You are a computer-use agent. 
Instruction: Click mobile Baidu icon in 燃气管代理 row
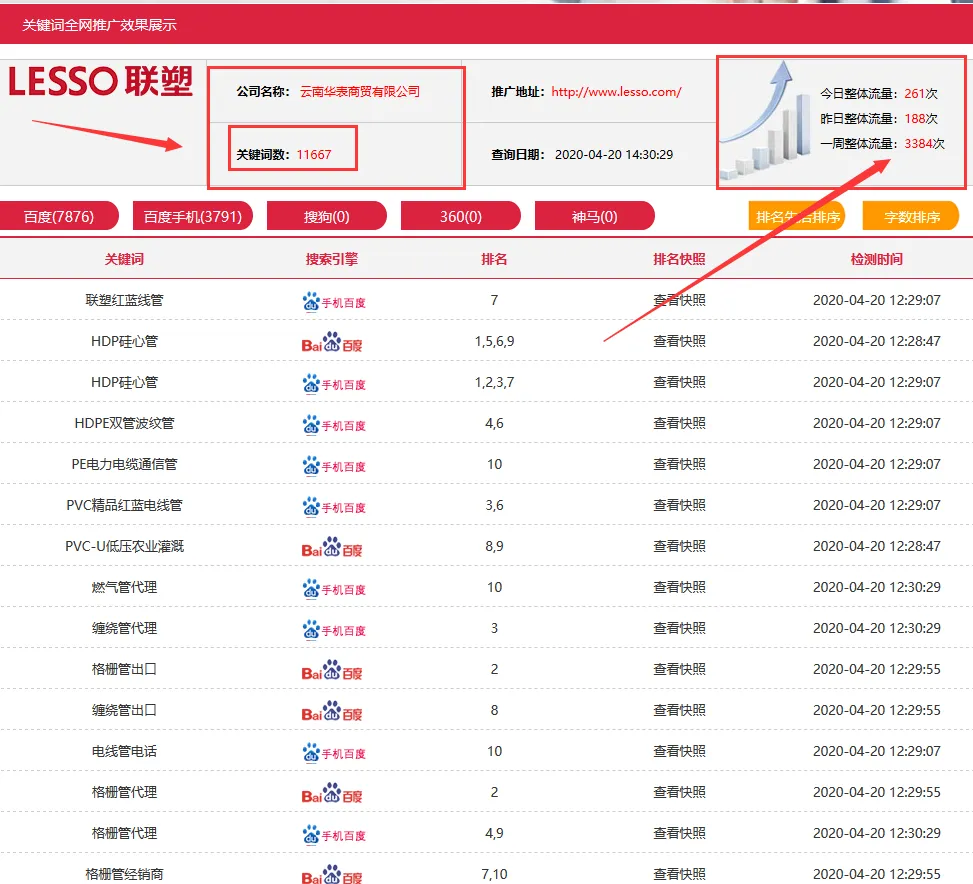333,588
